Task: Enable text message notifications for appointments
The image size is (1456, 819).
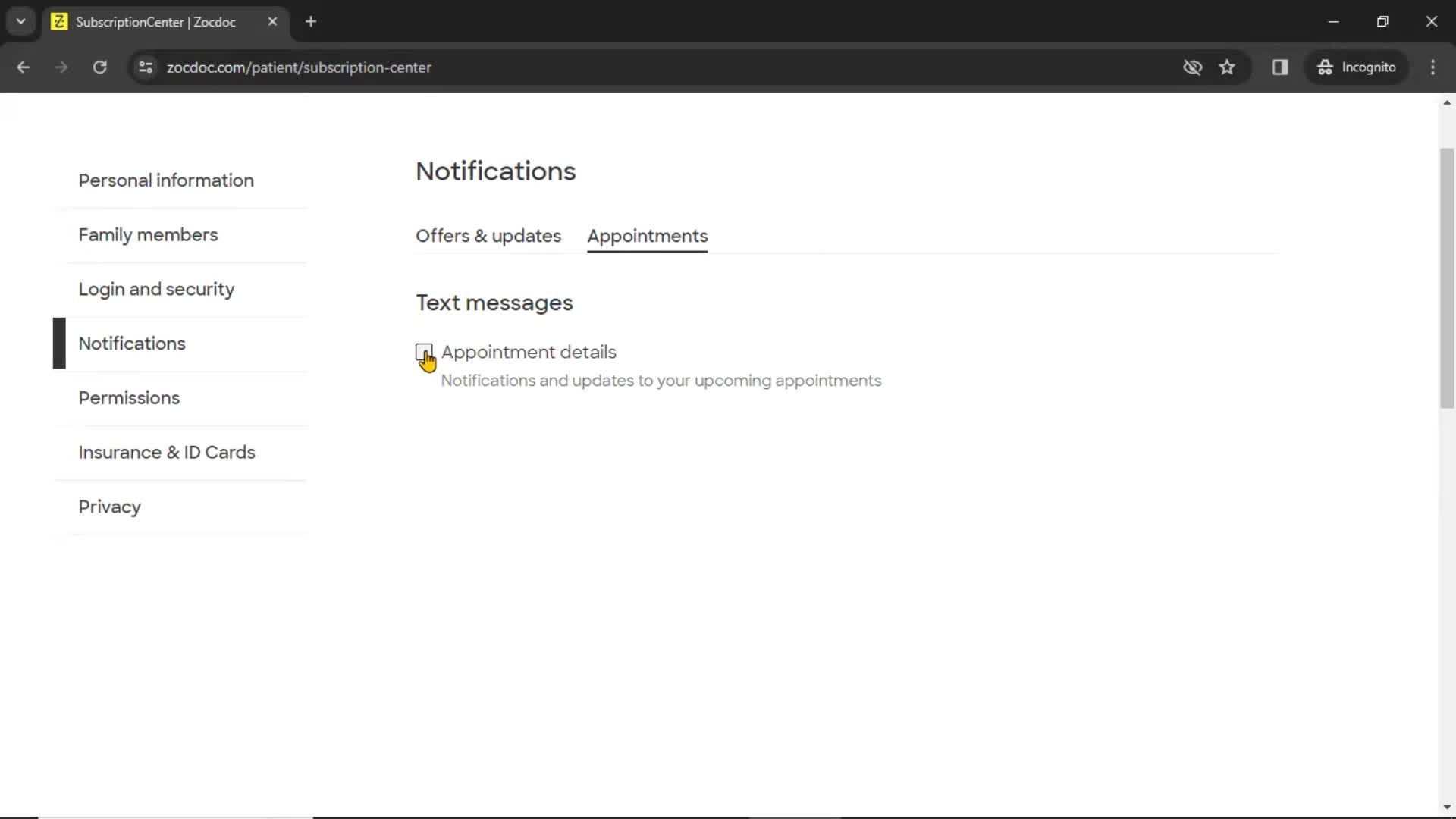Action: [x=423, y=351]
